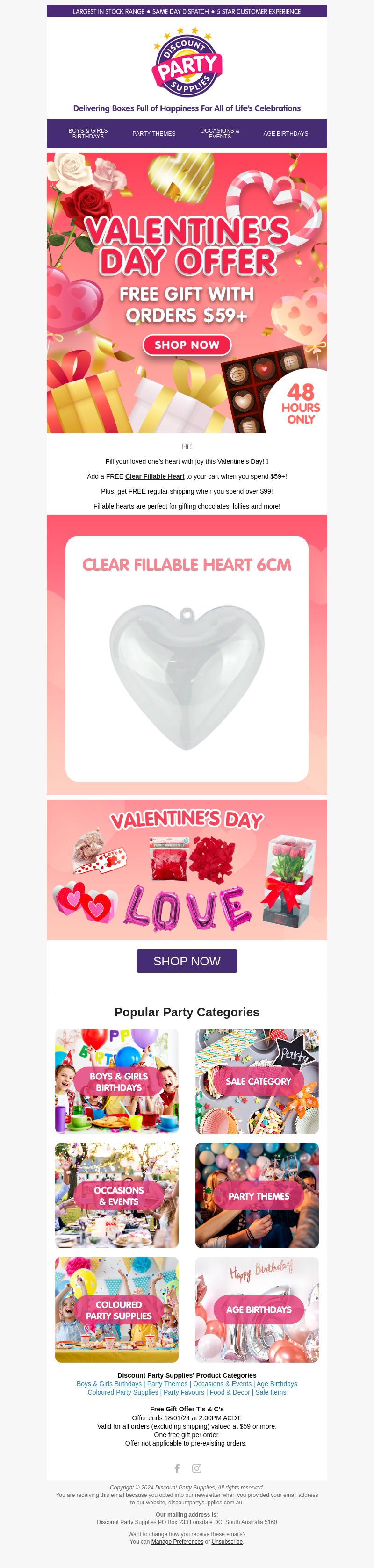Go to Age Birthdays in the navigation bar

click(x=286, y=133)
